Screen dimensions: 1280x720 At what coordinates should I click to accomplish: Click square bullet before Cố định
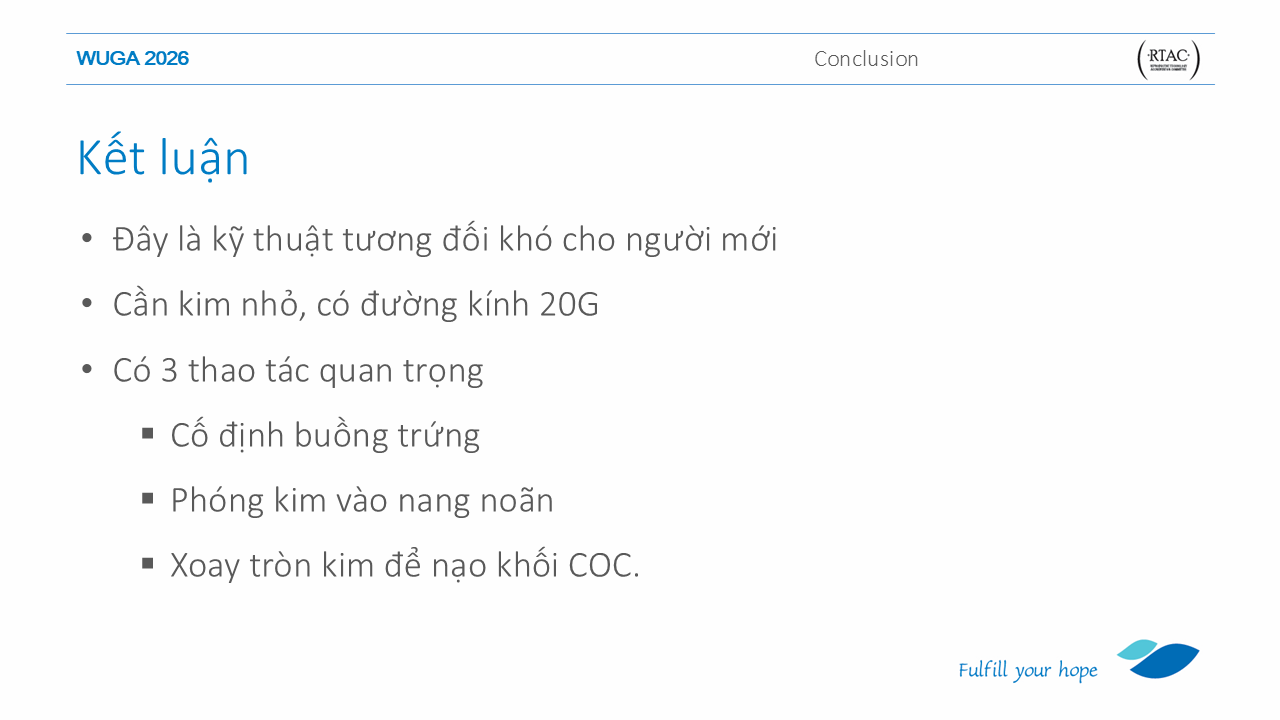(148, 433)
